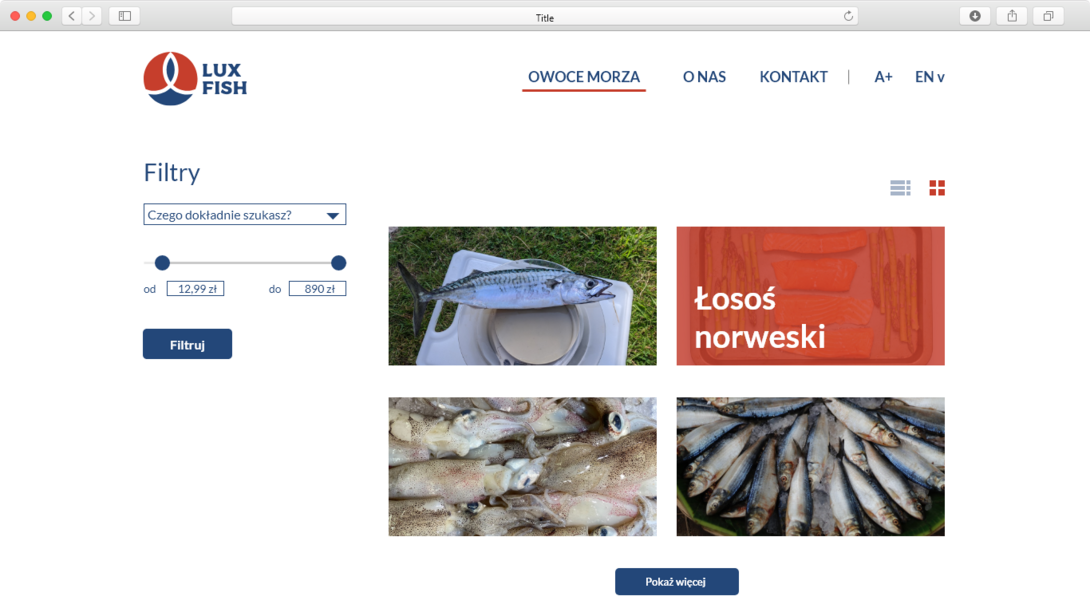The image size is (1090, 608).
Task: Switch to list view layout
Action: click(900, 188)
